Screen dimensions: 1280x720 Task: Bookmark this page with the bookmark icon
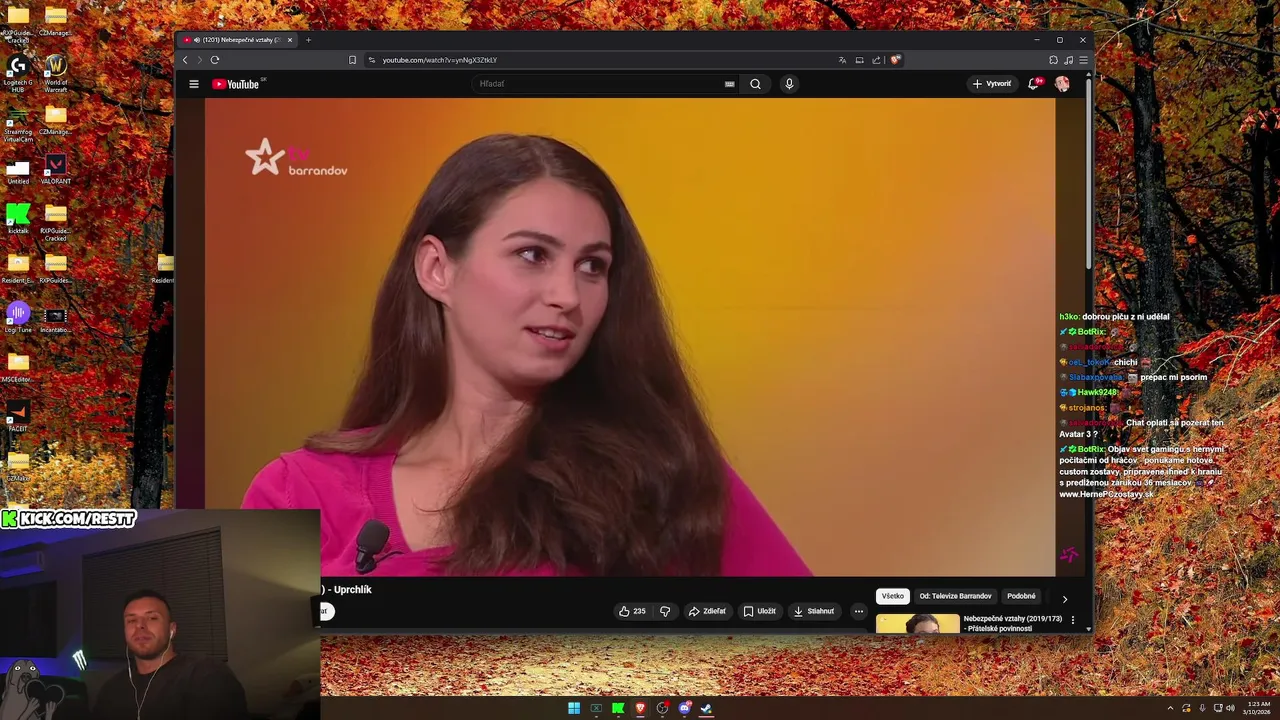(352, 60)
